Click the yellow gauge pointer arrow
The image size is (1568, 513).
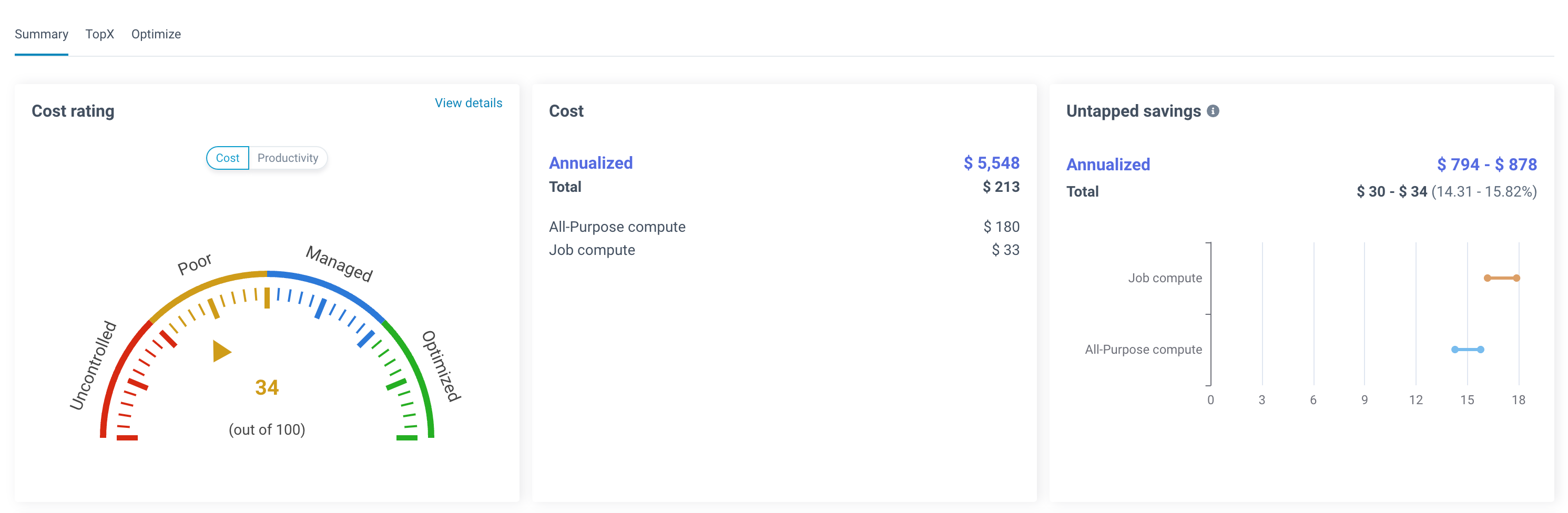[x=220, y=351]
